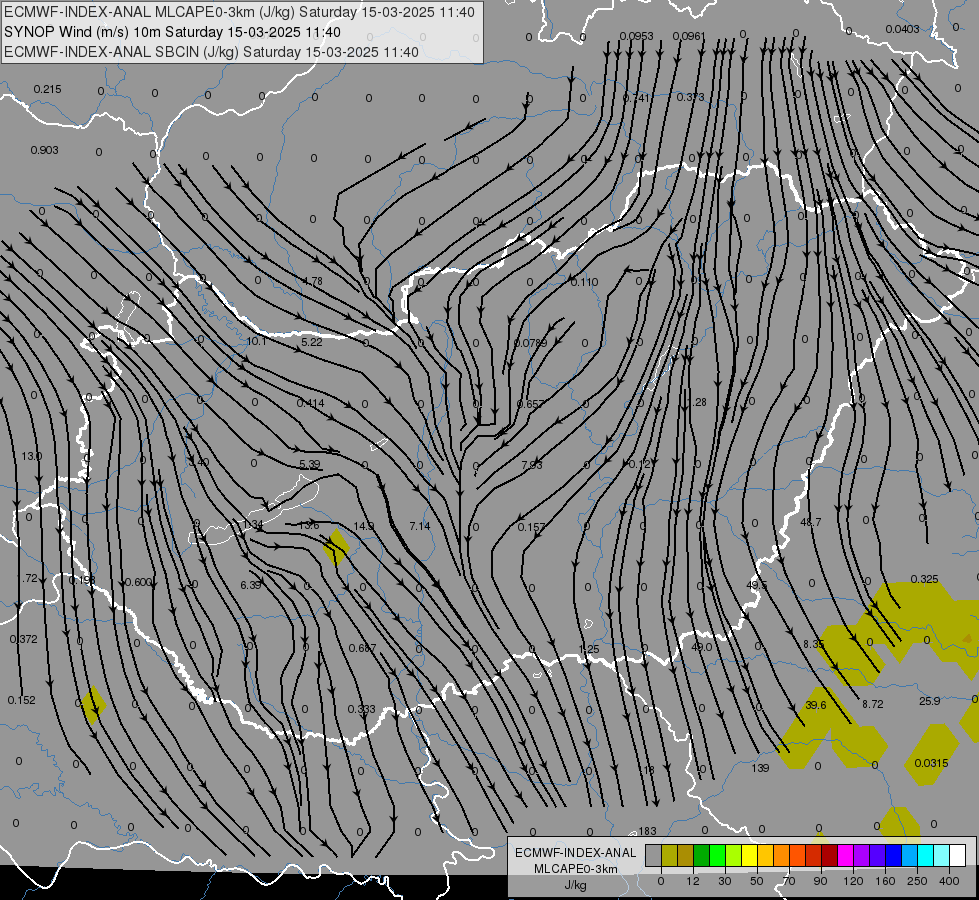Click the 0.325 value on yellow area
This screenshot has height=900, width=979.
[x=924, y=580]
